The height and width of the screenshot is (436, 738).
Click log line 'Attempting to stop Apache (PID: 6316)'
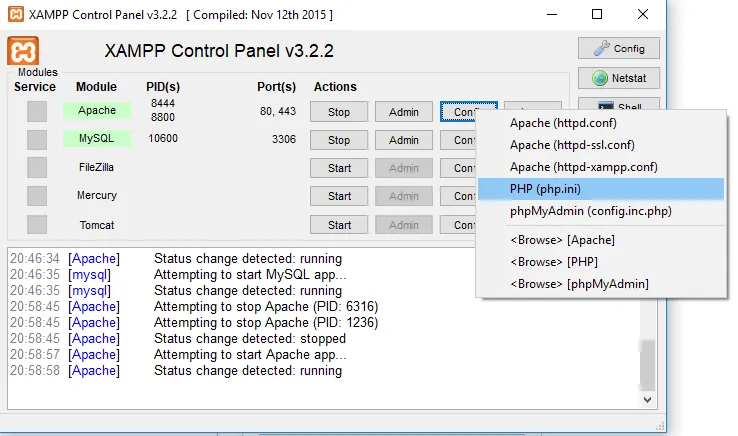coord(266,307)
